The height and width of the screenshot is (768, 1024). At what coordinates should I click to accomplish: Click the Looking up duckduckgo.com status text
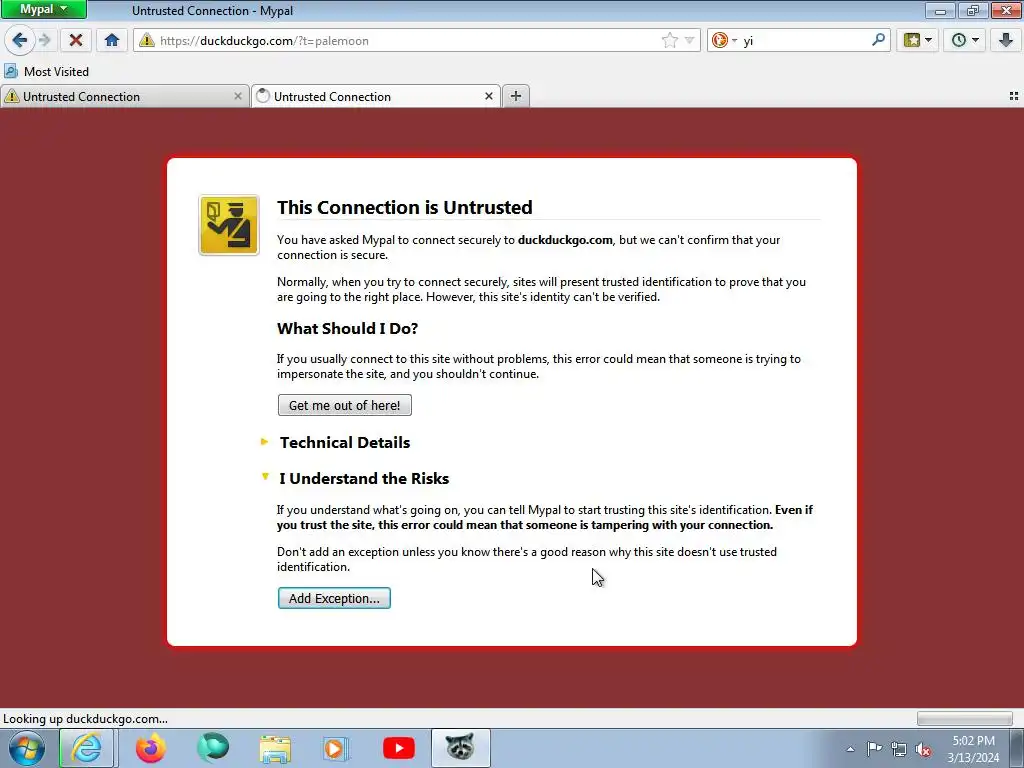click(86, 719)
